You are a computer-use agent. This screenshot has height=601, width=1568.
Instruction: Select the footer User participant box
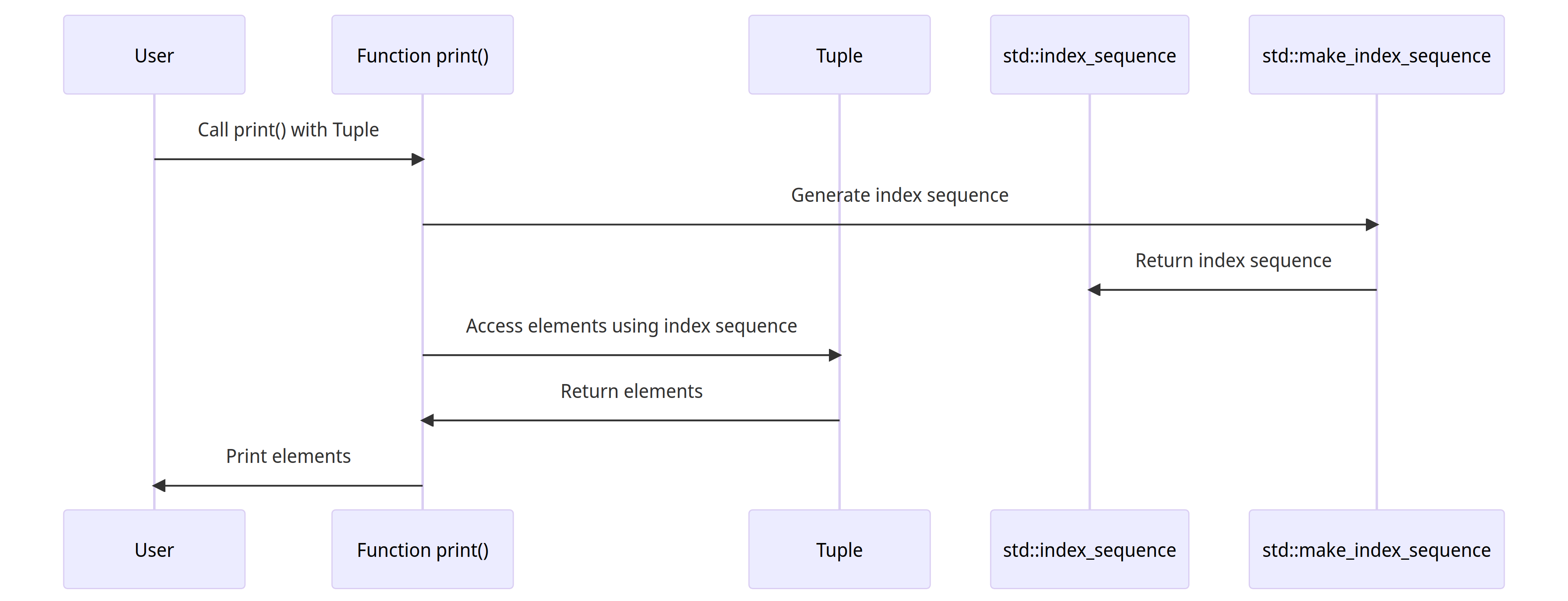click(x=154, y=550)
